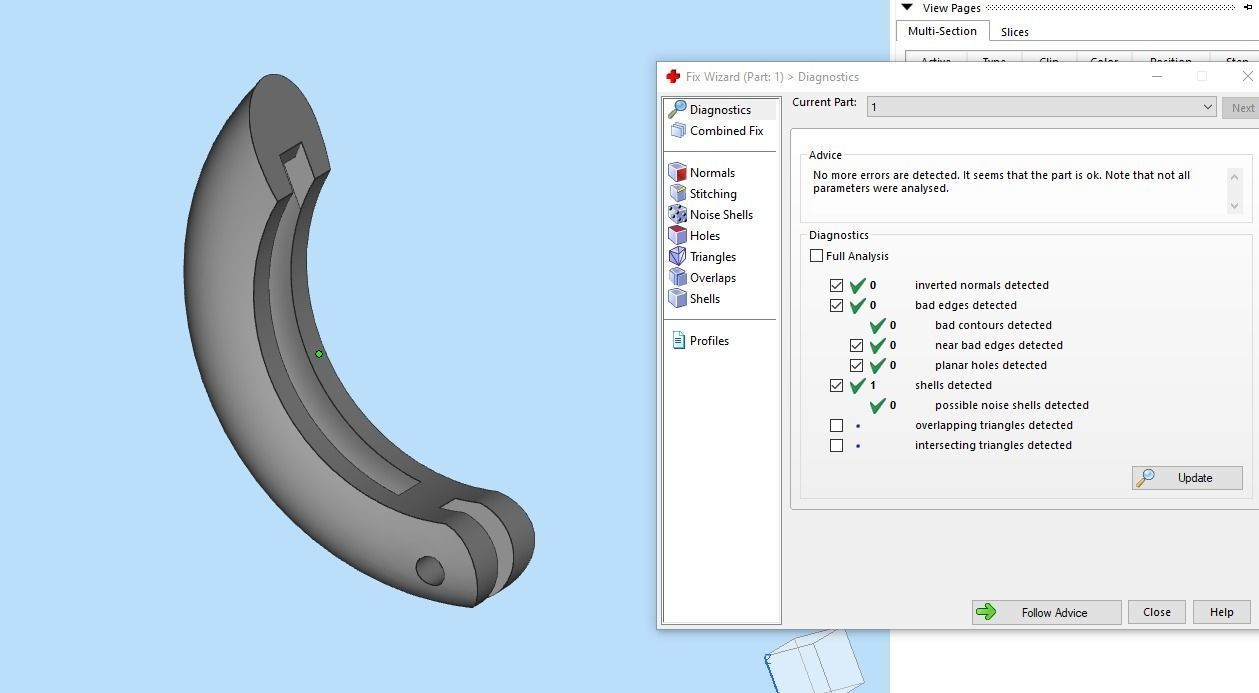Viewport: 1259px width, 693px height.
Task: Select the Combined Fix icon
Action: tap(678, 131)
